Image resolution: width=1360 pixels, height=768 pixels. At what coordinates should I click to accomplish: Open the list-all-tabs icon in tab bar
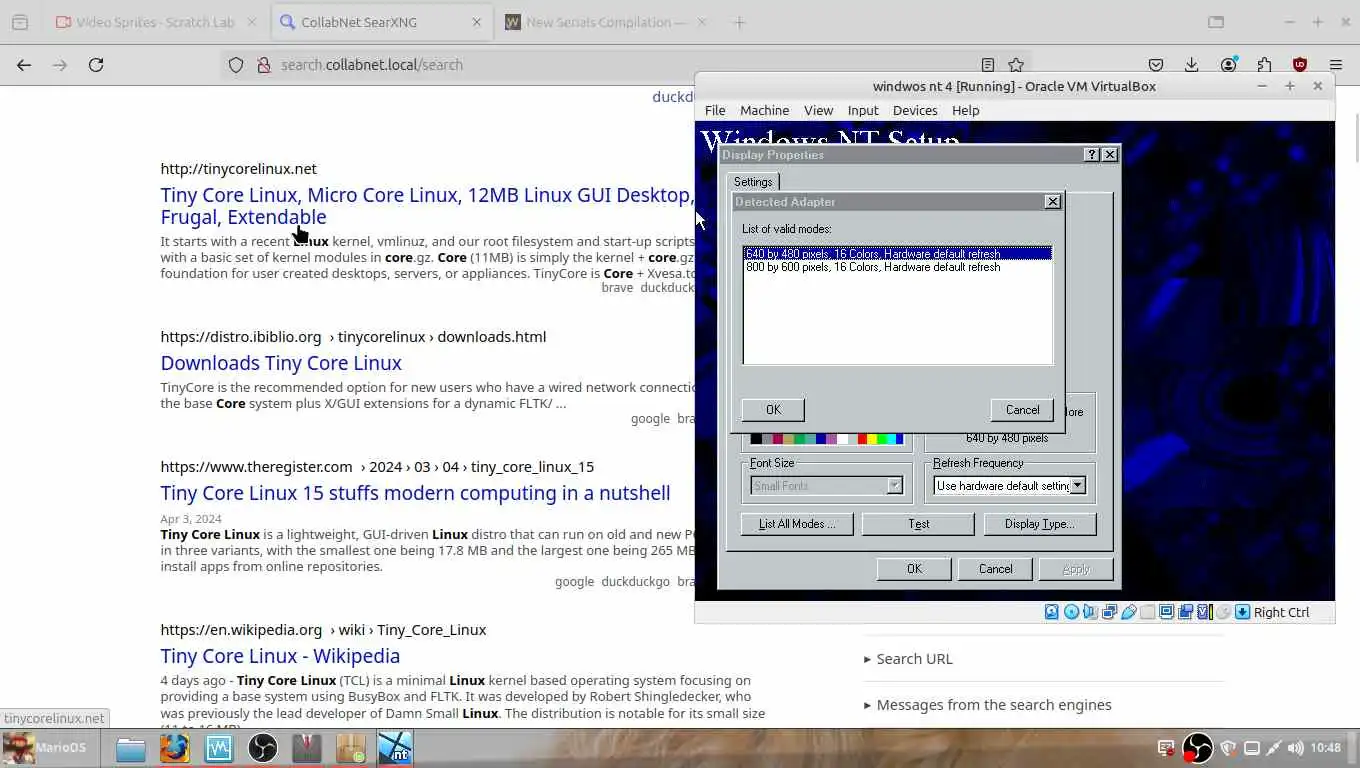coord(1216,22)
